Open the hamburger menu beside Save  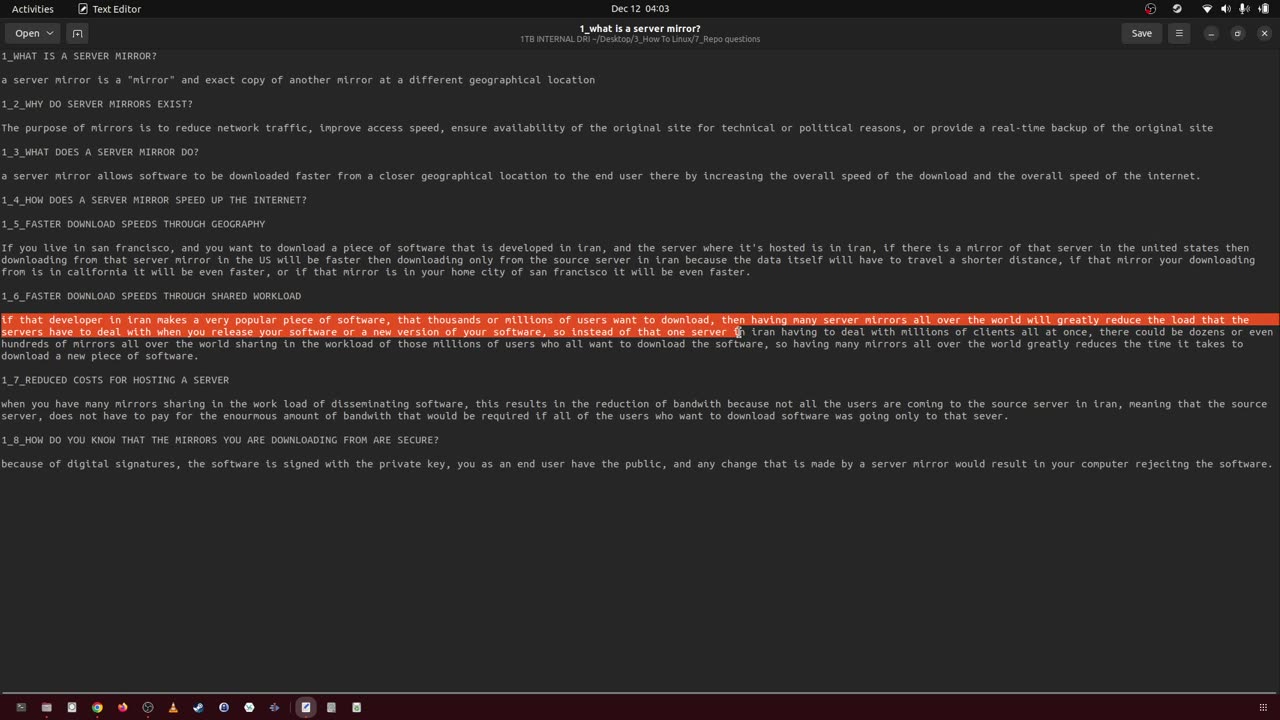[1179, 33]
